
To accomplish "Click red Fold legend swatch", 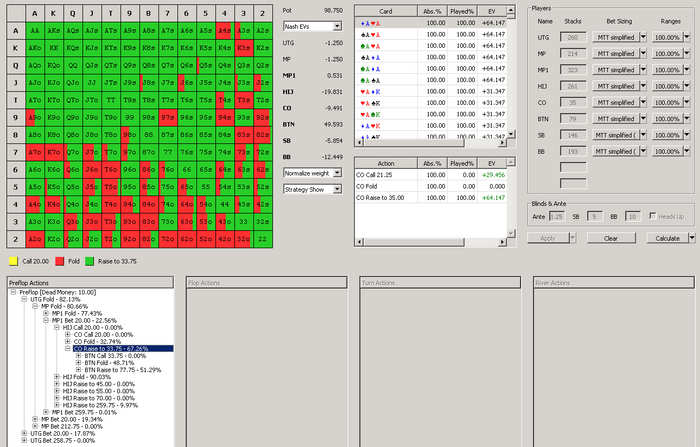I will pyautogui.click(x=59, y=261).
